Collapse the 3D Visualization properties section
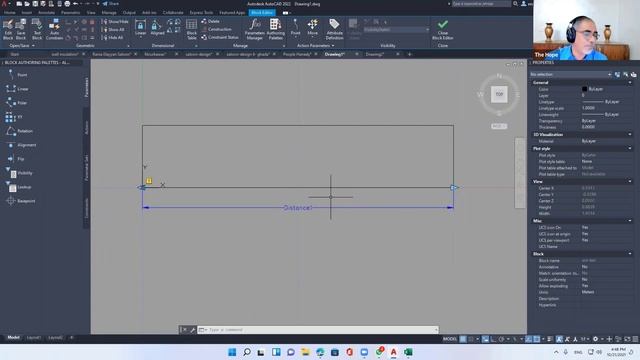 [x=630, y=134]
